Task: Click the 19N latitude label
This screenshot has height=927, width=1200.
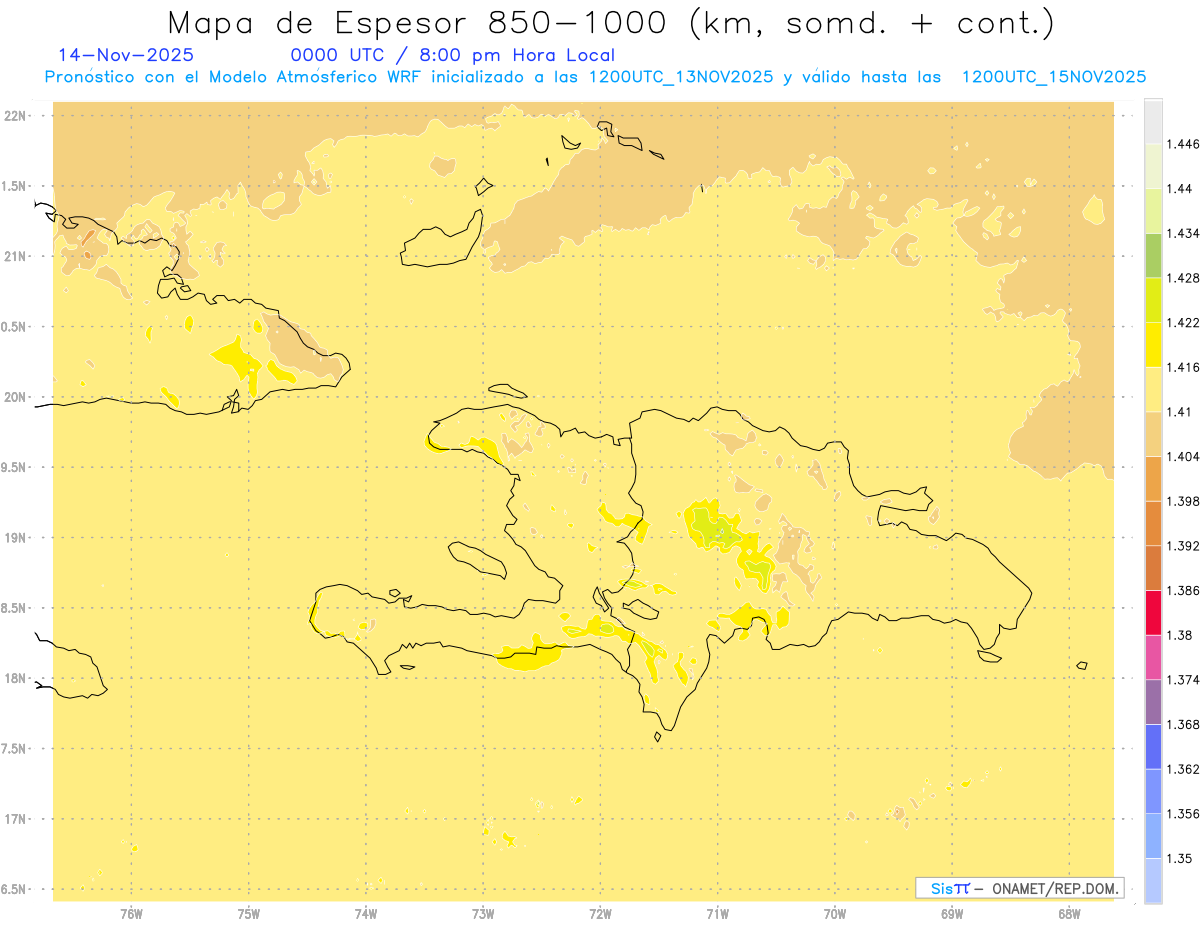Action: pyautogui.click(x=17, y=537)
